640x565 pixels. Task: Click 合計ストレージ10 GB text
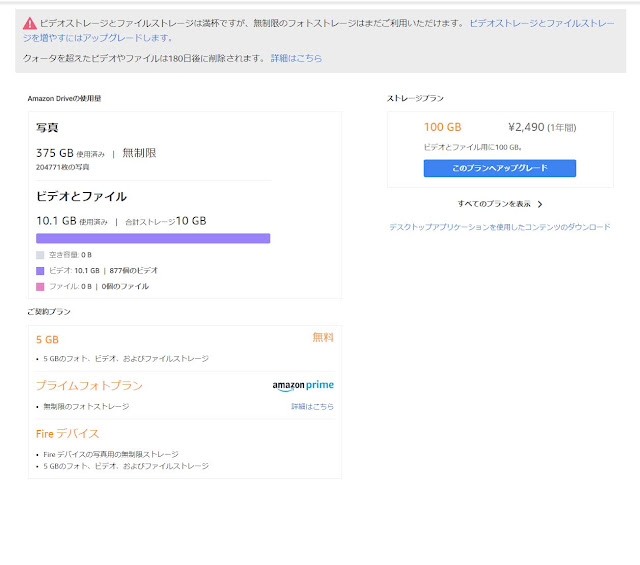166,221
